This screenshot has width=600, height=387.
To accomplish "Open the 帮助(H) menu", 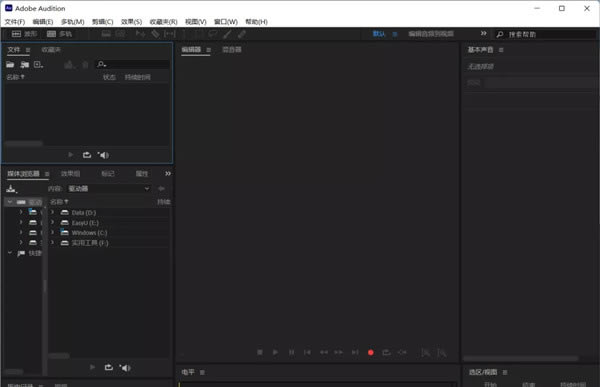I will tap(256, 22).
